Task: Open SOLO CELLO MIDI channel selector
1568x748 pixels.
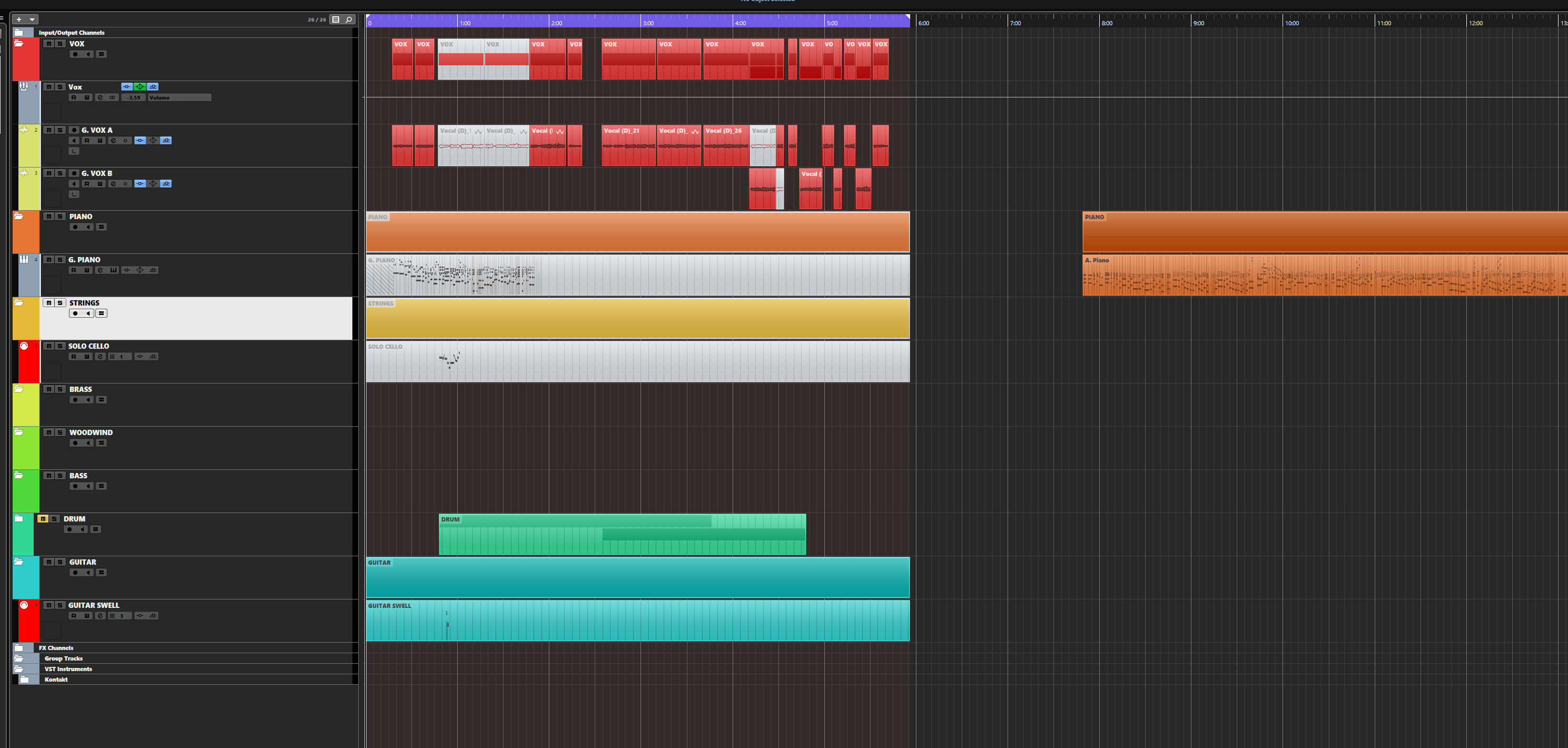Action: coord(120,357)
